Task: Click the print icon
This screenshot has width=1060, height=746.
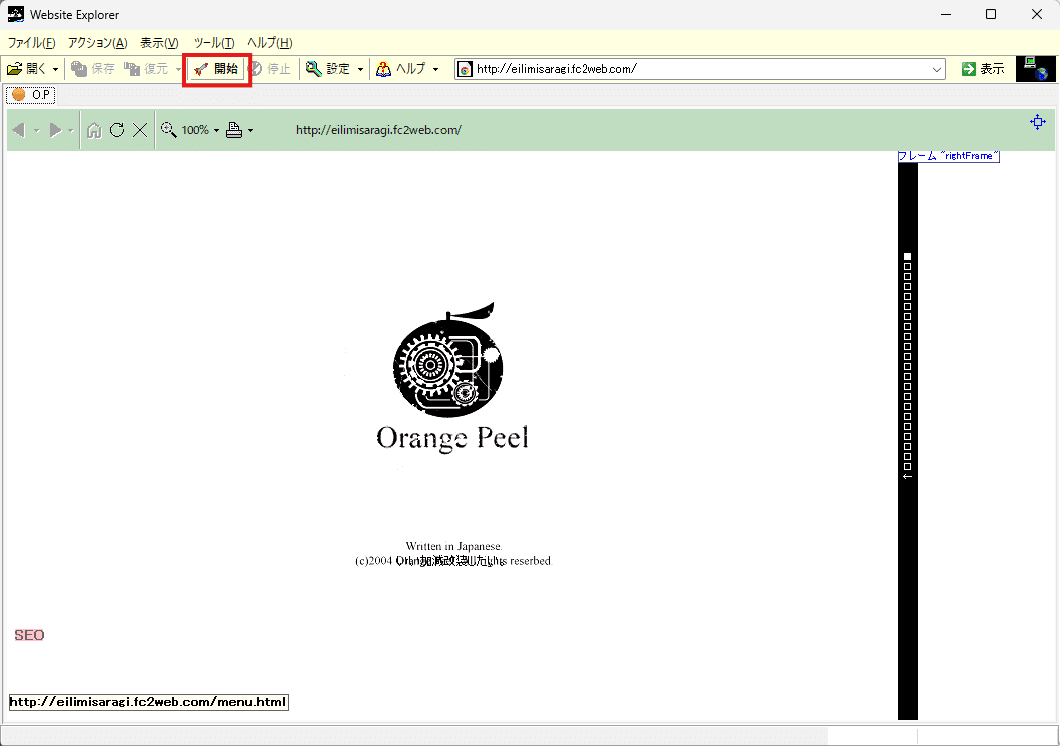Action: point(234,130)
